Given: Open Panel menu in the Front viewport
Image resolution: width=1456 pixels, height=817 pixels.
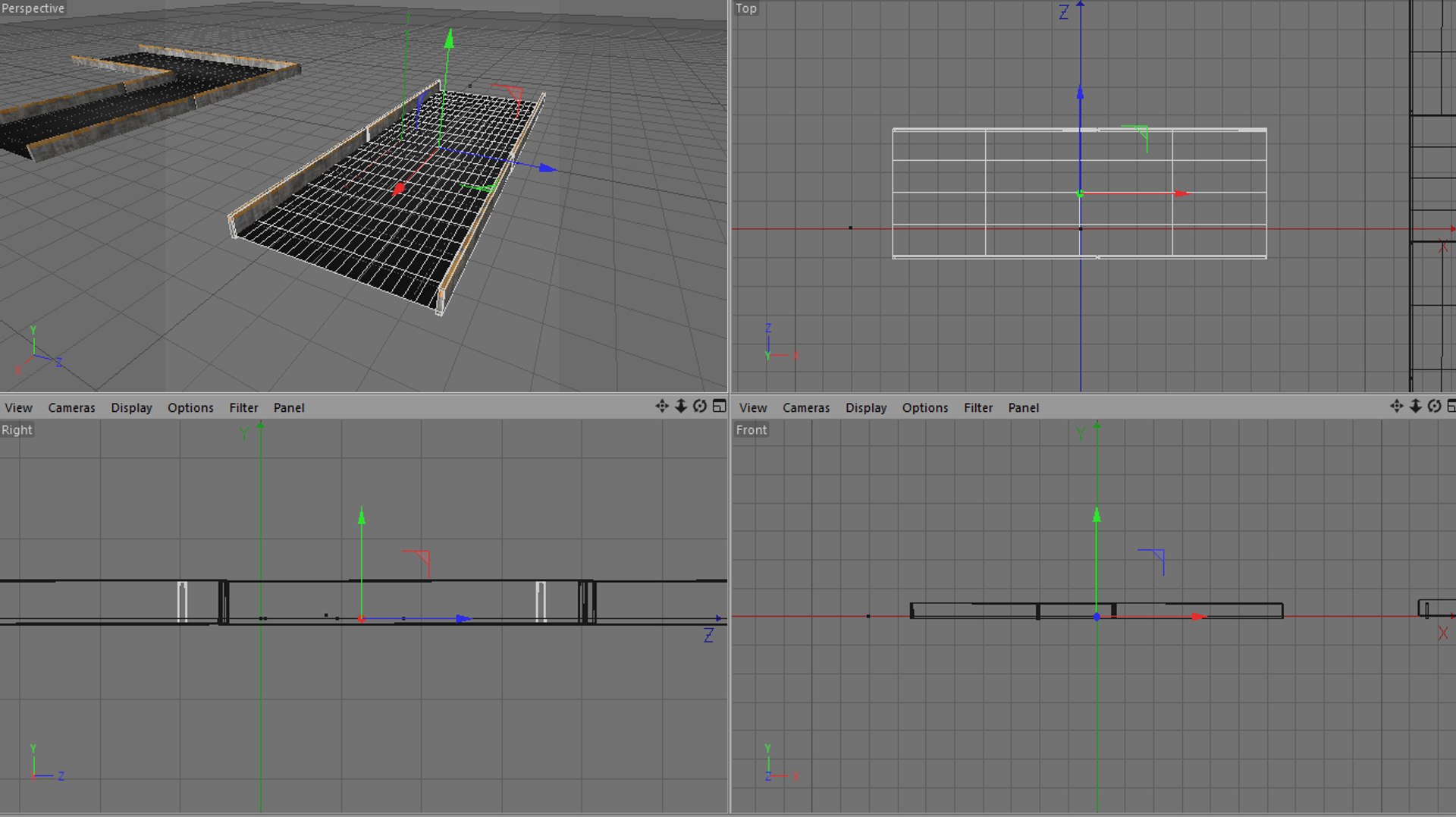Looking at the screenshot, I should tap(1024, 408).
